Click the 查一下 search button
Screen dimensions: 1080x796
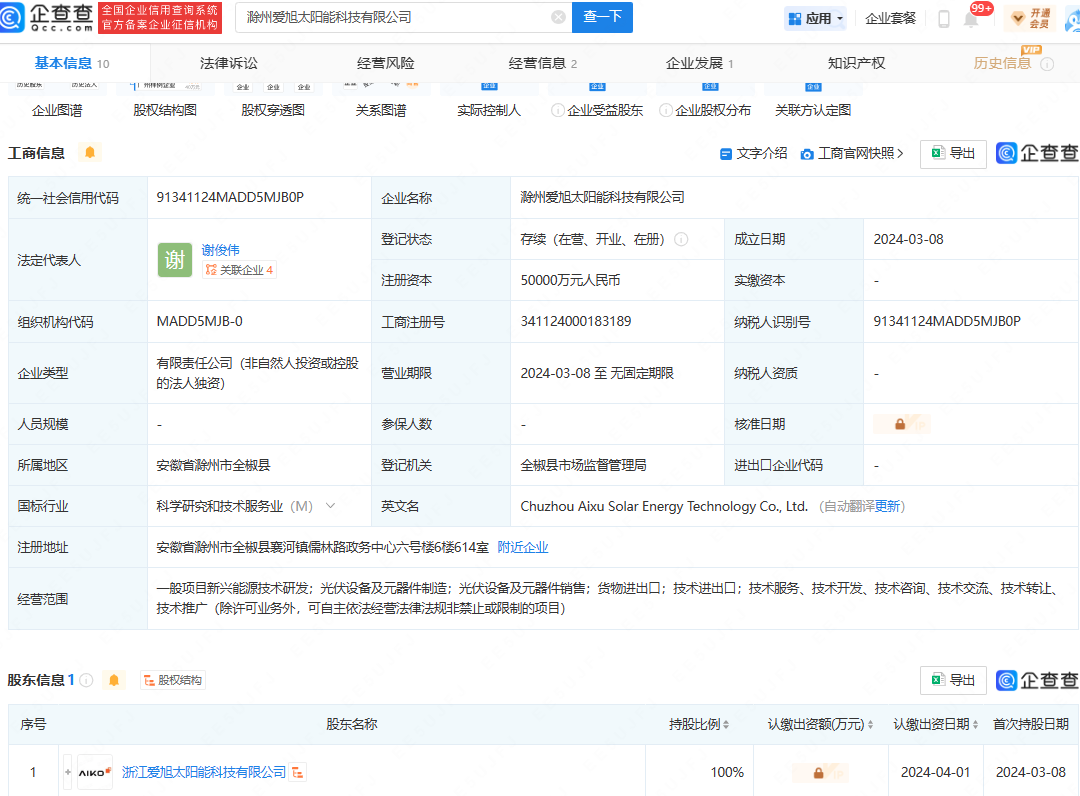pyautogui.click(x=602, y=17)
